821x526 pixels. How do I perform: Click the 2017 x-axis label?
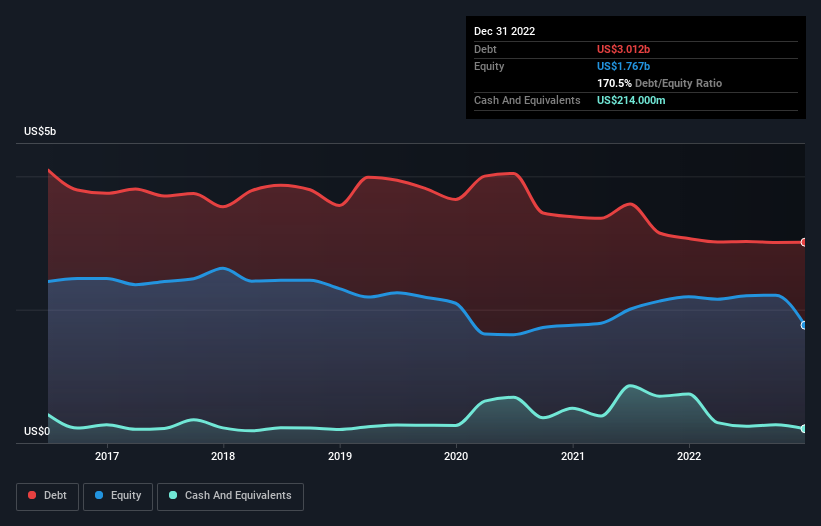[107, 456]
